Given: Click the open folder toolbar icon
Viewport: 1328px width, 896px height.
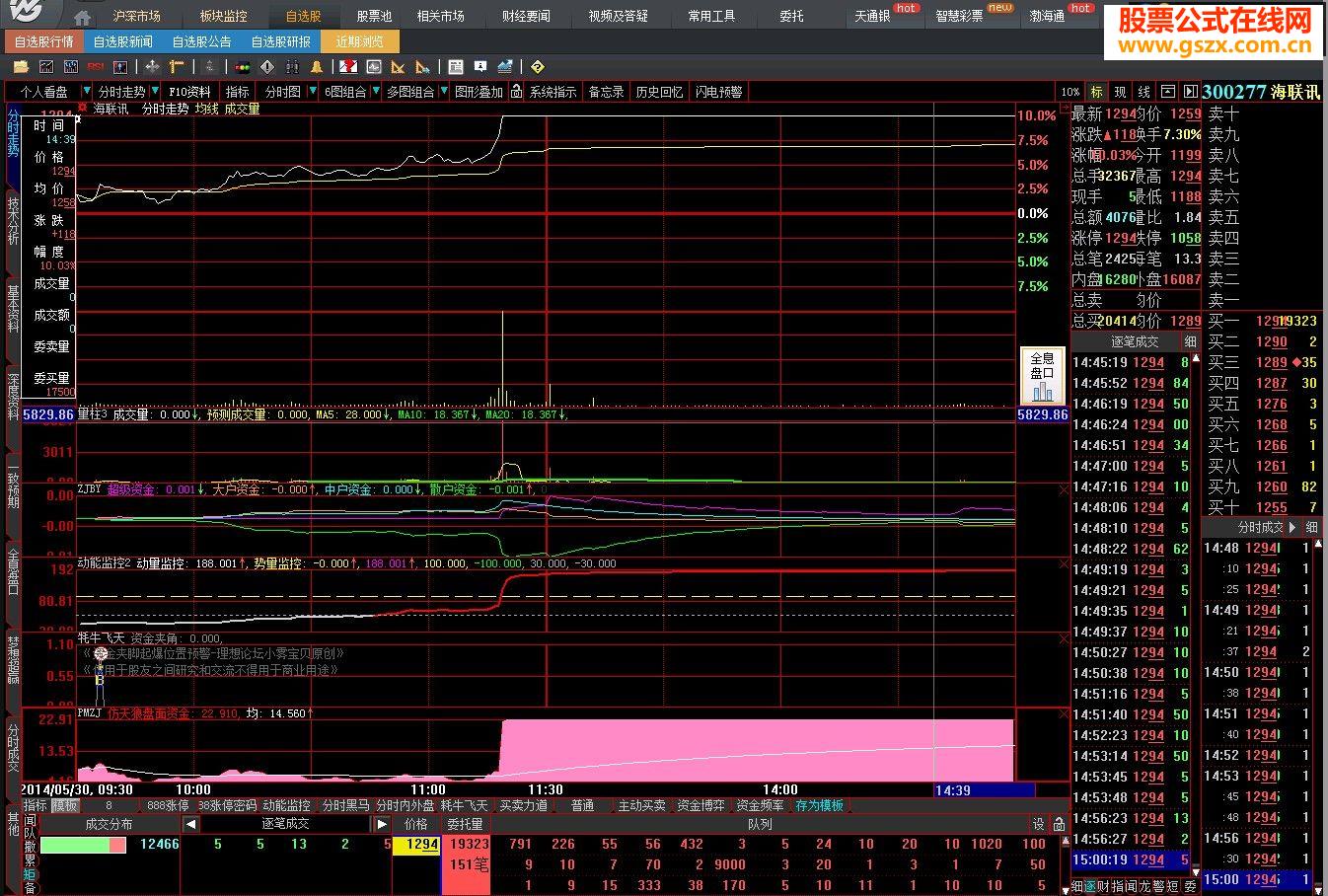Looking at the screenshot, I should click(x=21, y=67).
